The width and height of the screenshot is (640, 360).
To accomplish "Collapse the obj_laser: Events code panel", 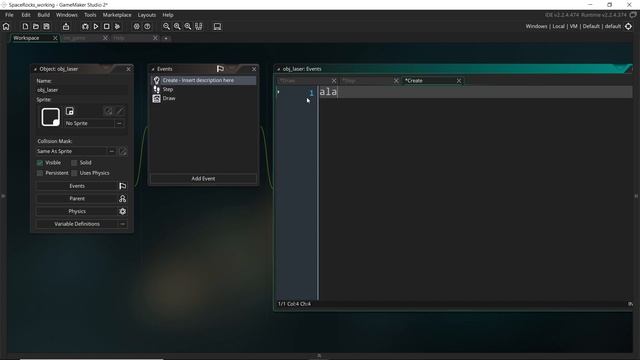I will tap(278, 69).
